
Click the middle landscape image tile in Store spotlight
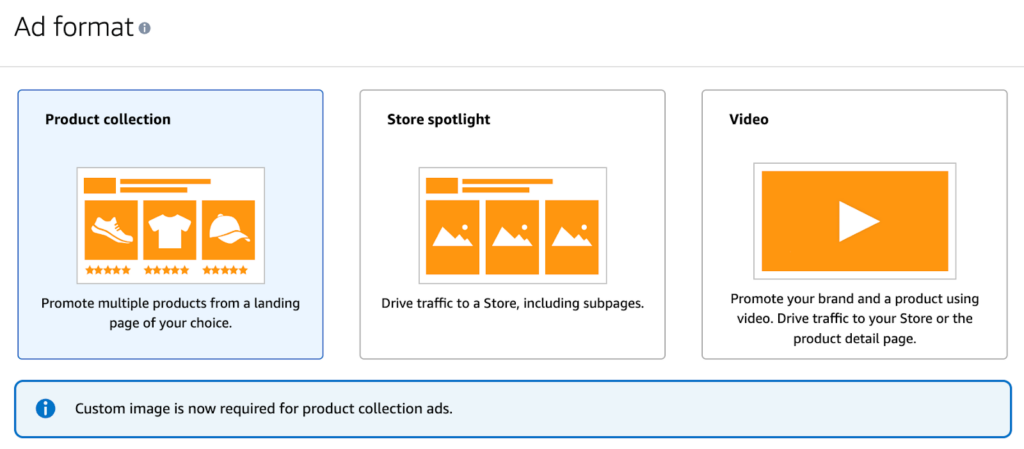click(x=512, y=237)
